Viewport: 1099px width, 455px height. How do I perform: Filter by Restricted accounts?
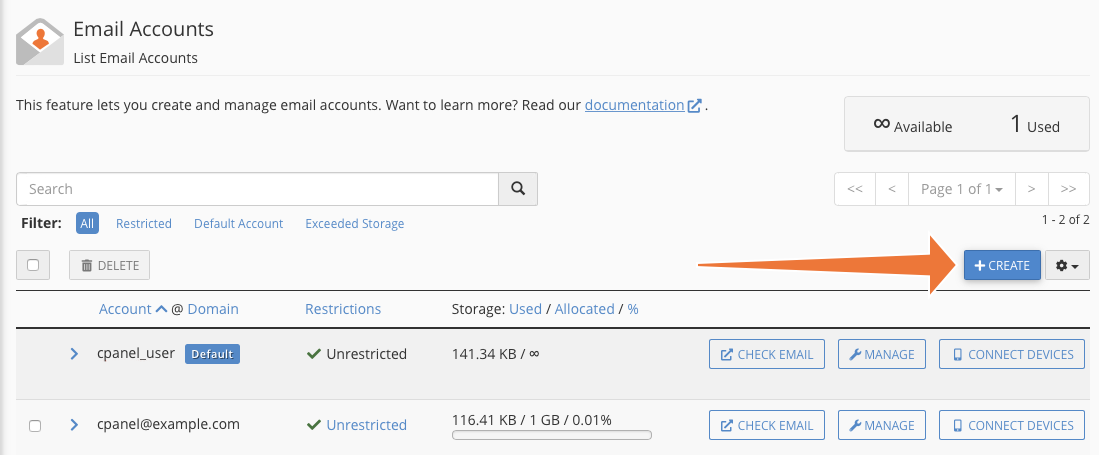[x=144, y=224]
